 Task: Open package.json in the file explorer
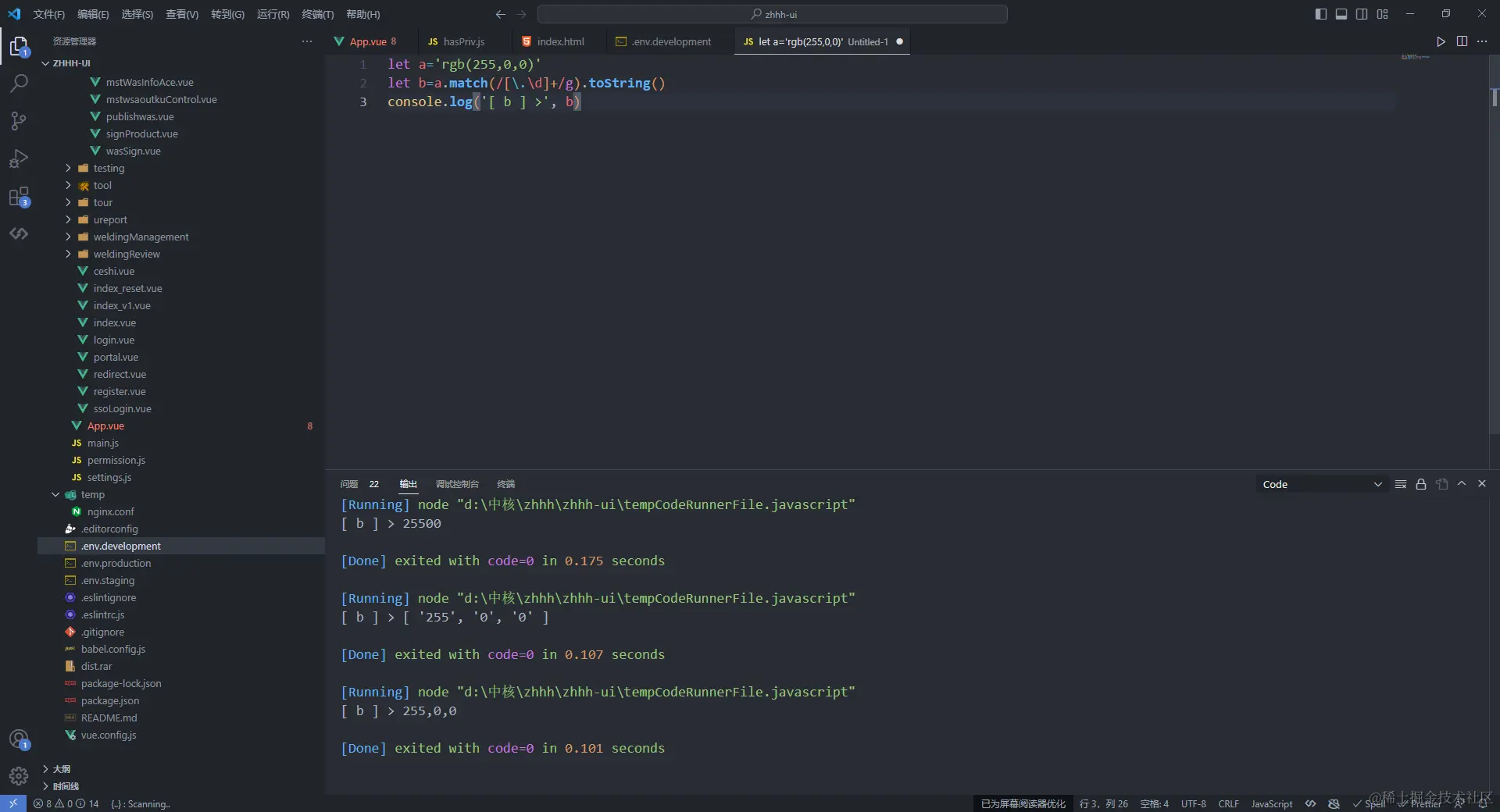(110, 700)
